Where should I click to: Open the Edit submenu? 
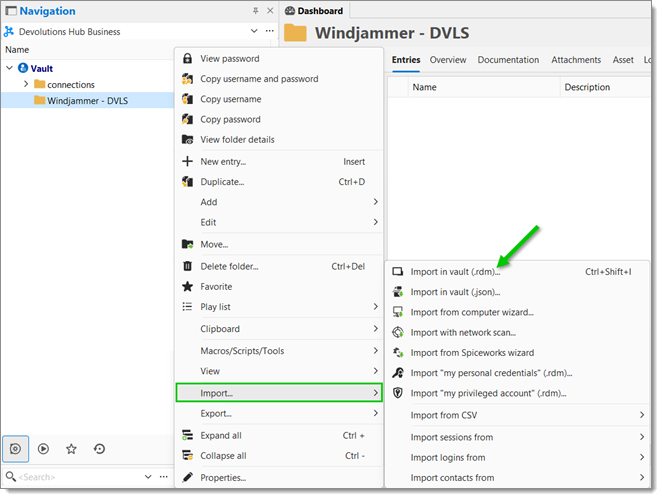pyautogui.click(x=279, y=222)
